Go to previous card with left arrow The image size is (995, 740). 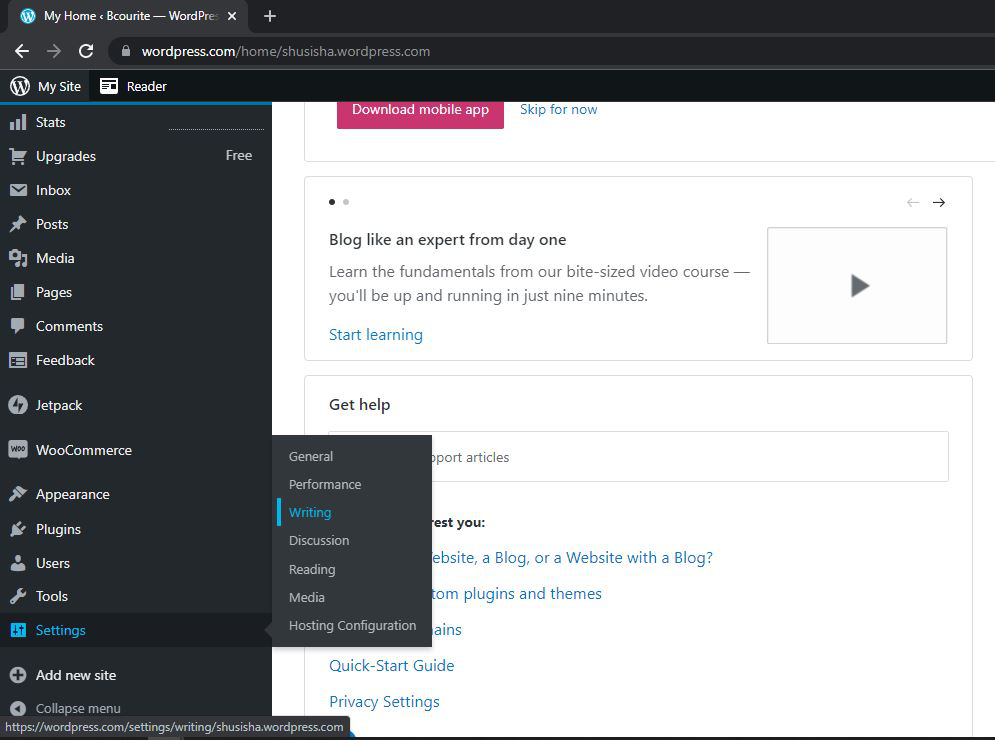913,202
